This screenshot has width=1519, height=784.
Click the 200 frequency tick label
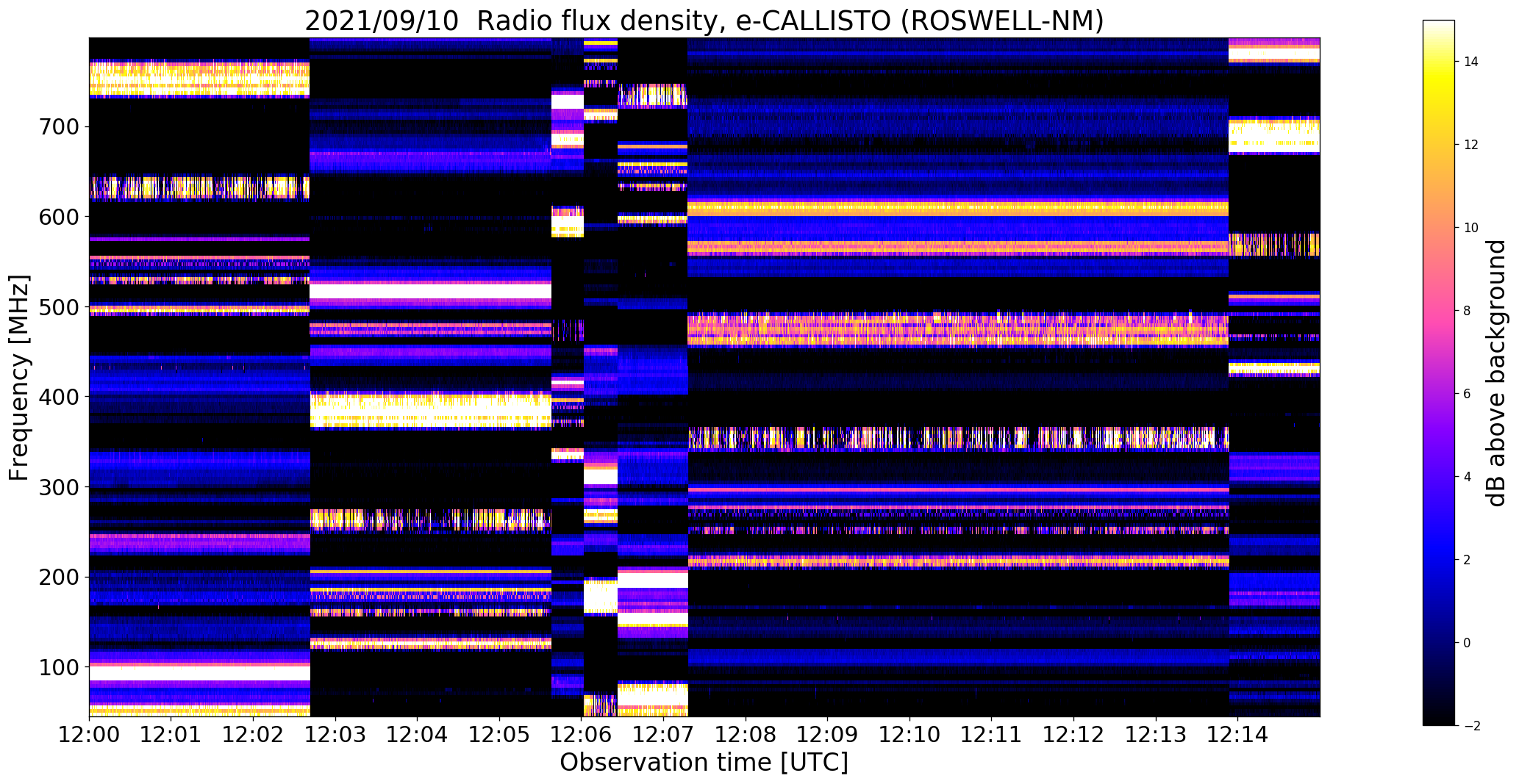click(x=58, y=578)
